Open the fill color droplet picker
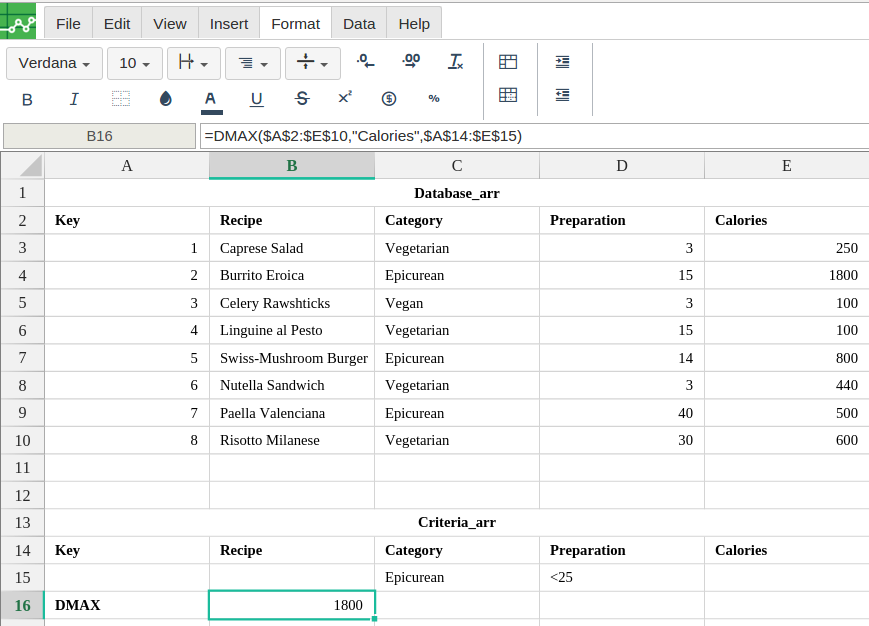The height and width of the screenshot is (626, 869). tap(166, 98)
